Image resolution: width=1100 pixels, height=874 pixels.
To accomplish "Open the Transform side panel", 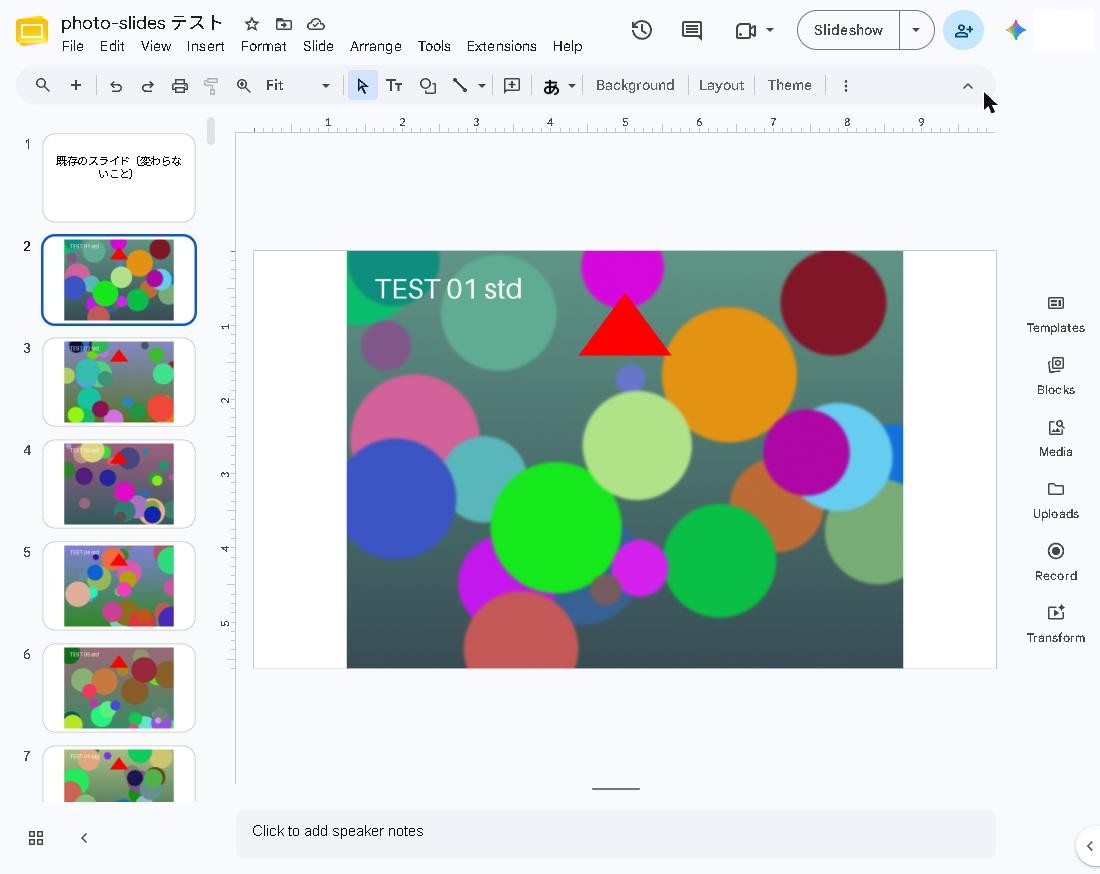I will pyautogui.click(x=1055, y=624).
